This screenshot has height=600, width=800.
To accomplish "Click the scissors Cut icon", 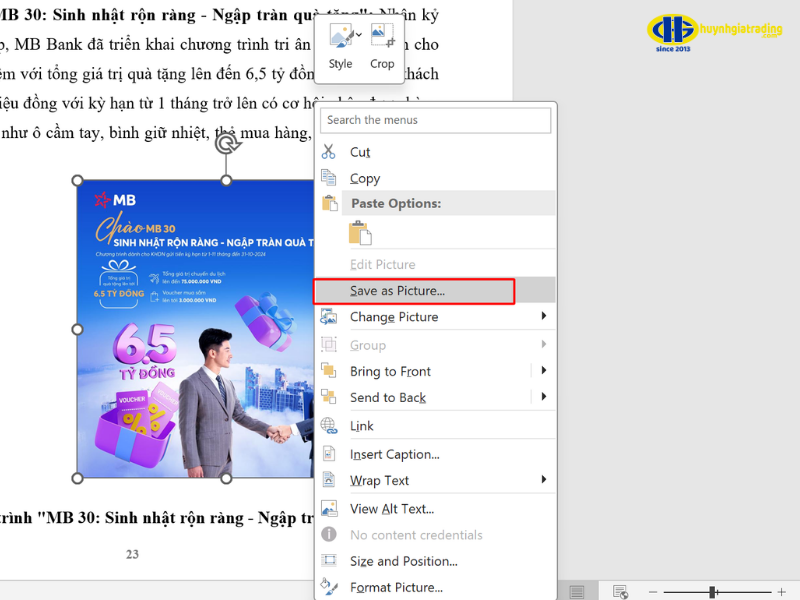I will [x=329, y=152].
